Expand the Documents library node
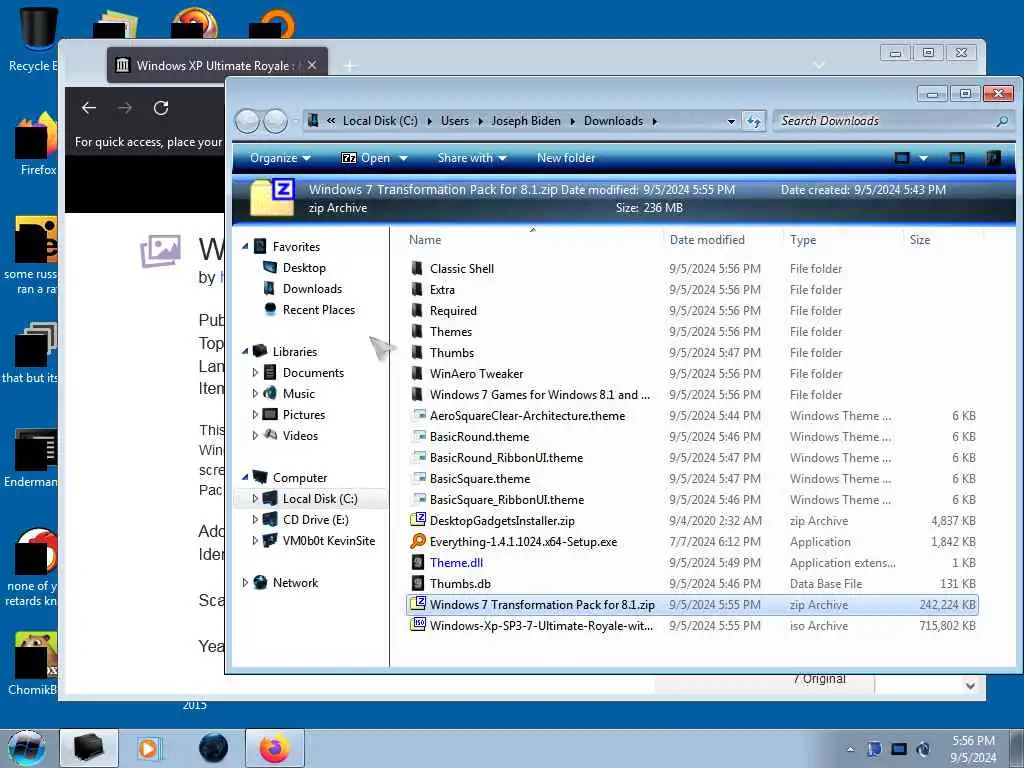This screenshot has width=1024, height=768. [x=255, y=372]
